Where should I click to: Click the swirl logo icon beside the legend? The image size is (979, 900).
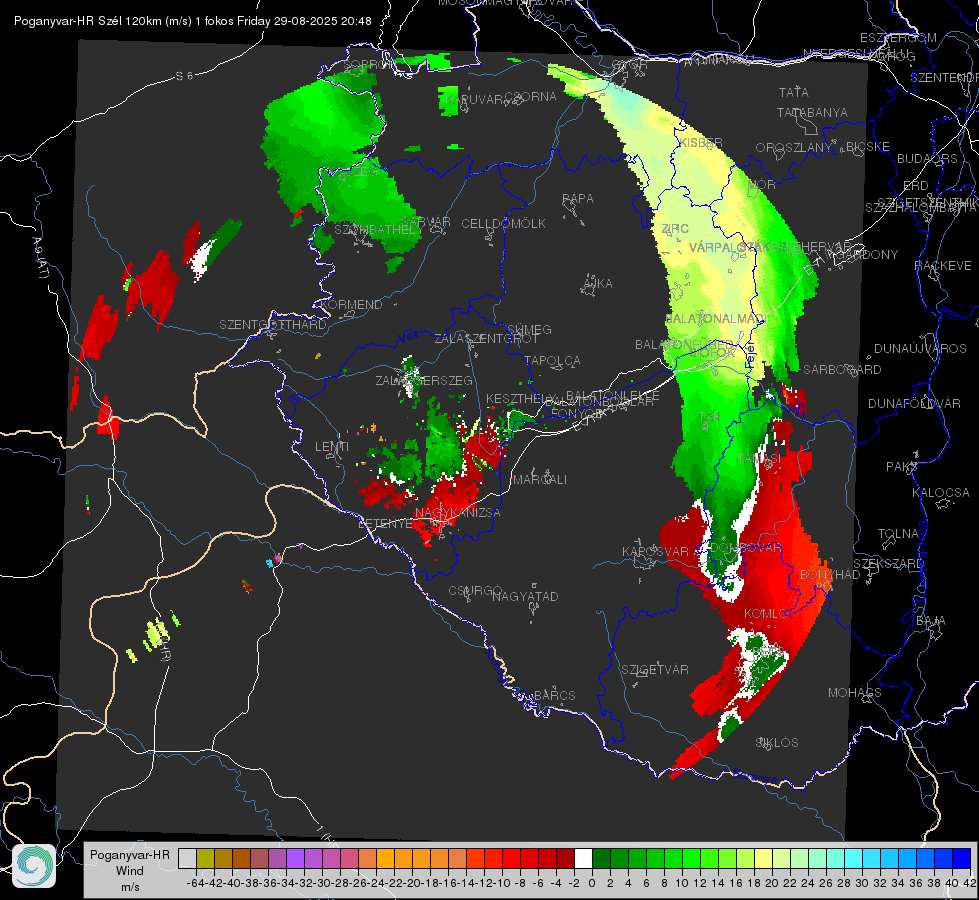pyautogui.click(x=34, y=865)
